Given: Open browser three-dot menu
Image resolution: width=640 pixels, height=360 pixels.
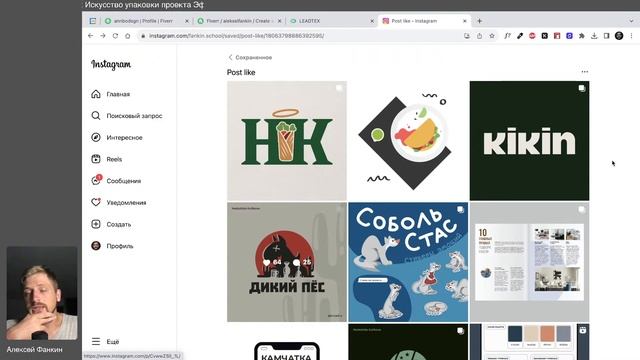Looking at the screenshot, I should point(631,36).
